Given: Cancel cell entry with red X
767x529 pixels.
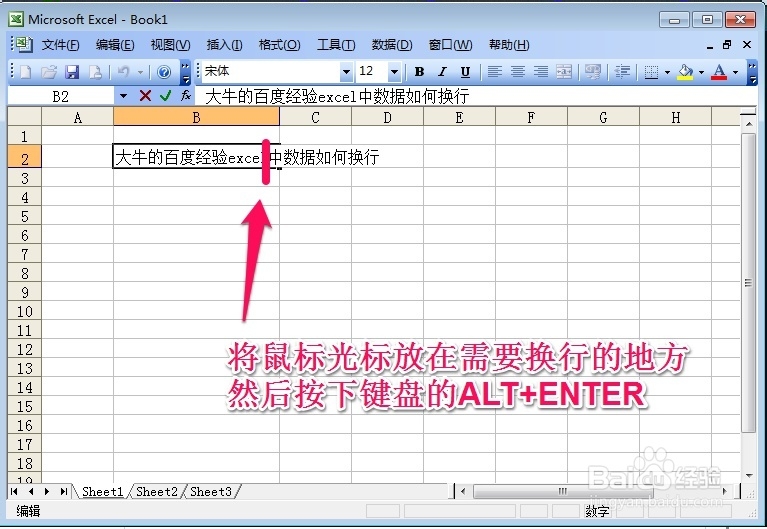Looking at the screenshot, I should coord(145,95).
